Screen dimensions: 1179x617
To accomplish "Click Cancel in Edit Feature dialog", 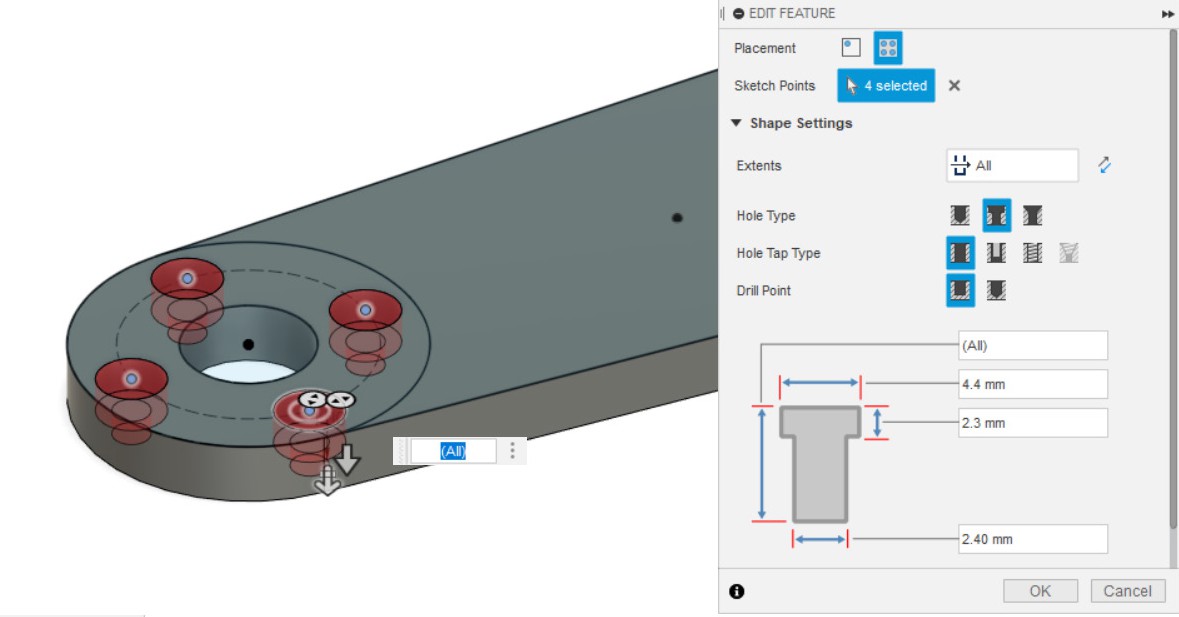I will pyautogui.click(x=1127, y=591).
